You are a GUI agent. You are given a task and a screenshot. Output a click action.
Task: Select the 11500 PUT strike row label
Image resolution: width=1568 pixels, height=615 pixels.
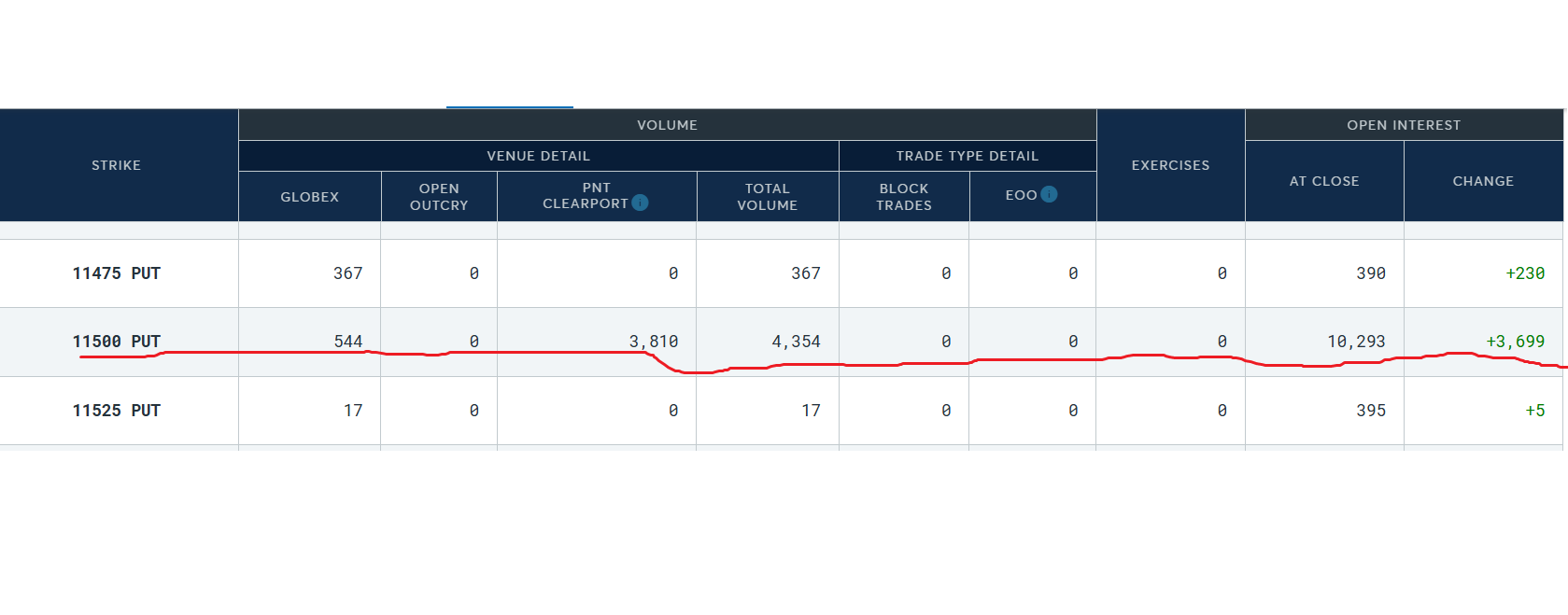(x=117, y=342)
